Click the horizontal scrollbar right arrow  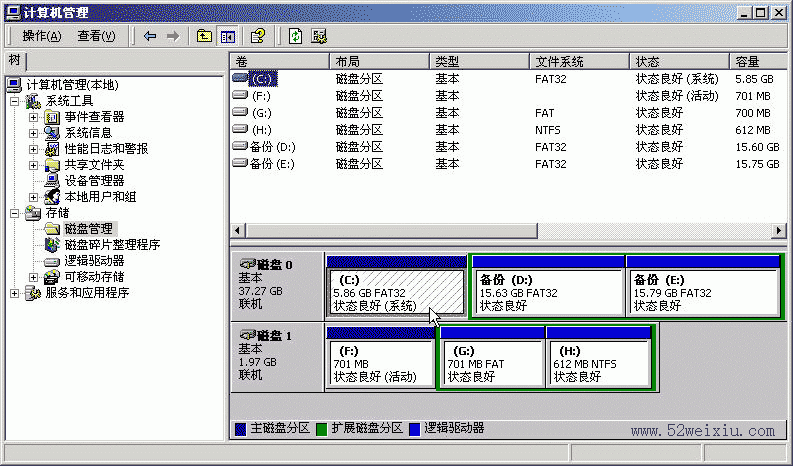(x=779, y=231)
